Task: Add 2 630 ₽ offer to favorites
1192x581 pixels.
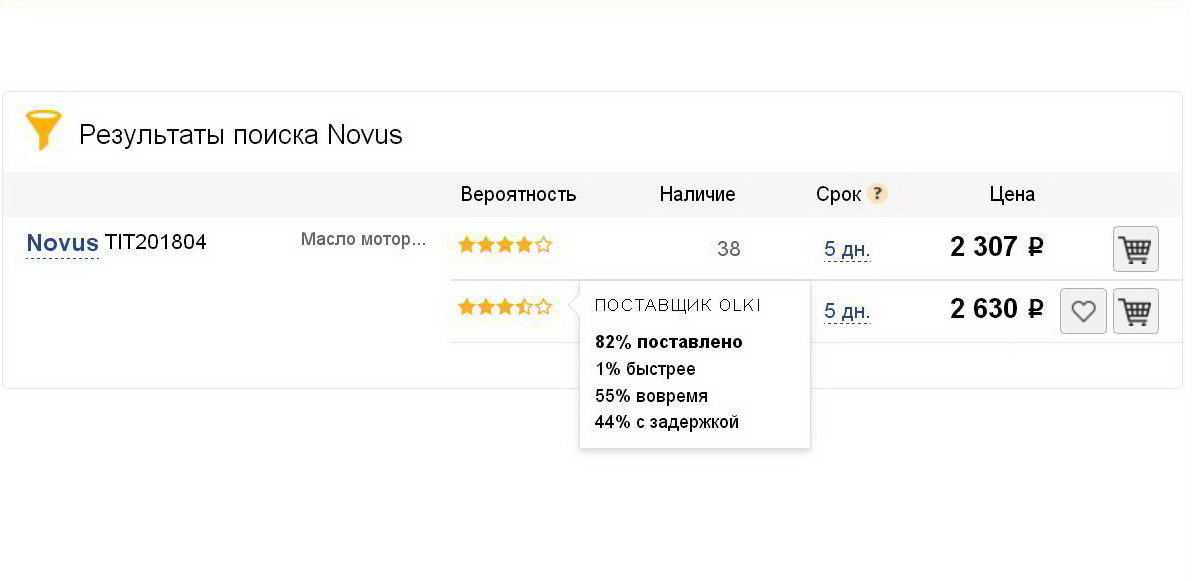Action: point(1083,311)
